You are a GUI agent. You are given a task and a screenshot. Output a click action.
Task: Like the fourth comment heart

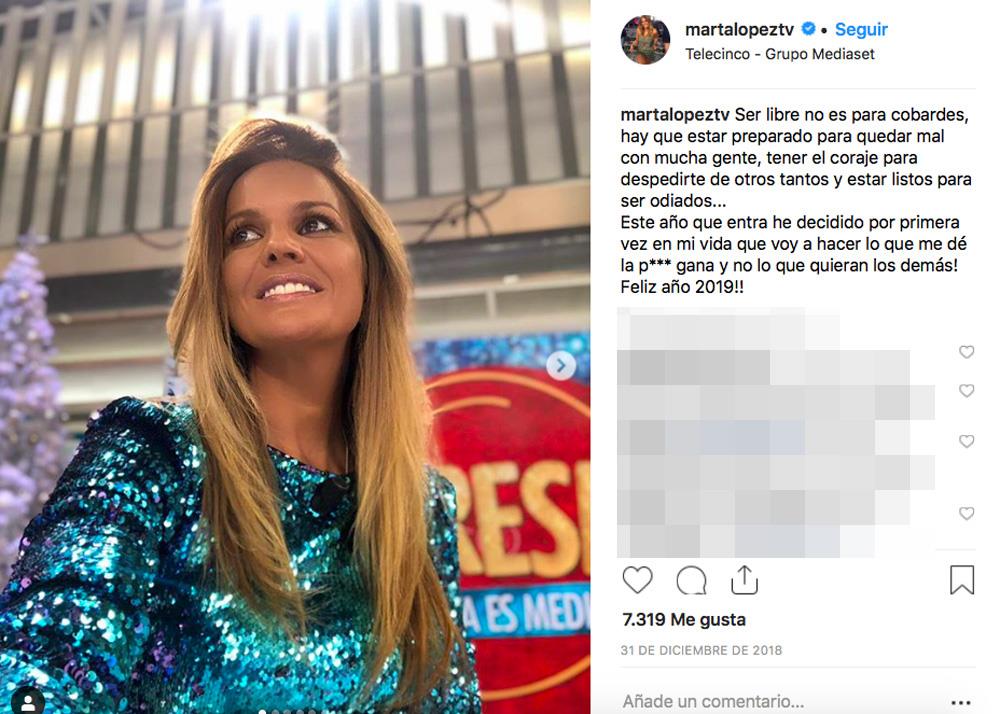[x=967, y=513]
